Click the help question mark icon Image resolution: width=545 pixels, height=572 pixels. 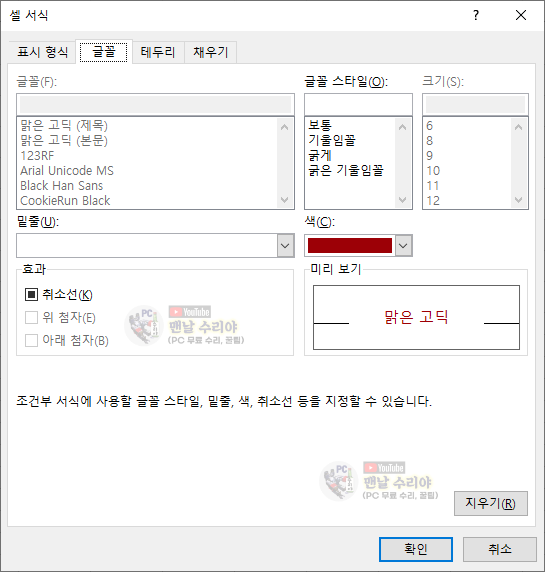(476, 15)
